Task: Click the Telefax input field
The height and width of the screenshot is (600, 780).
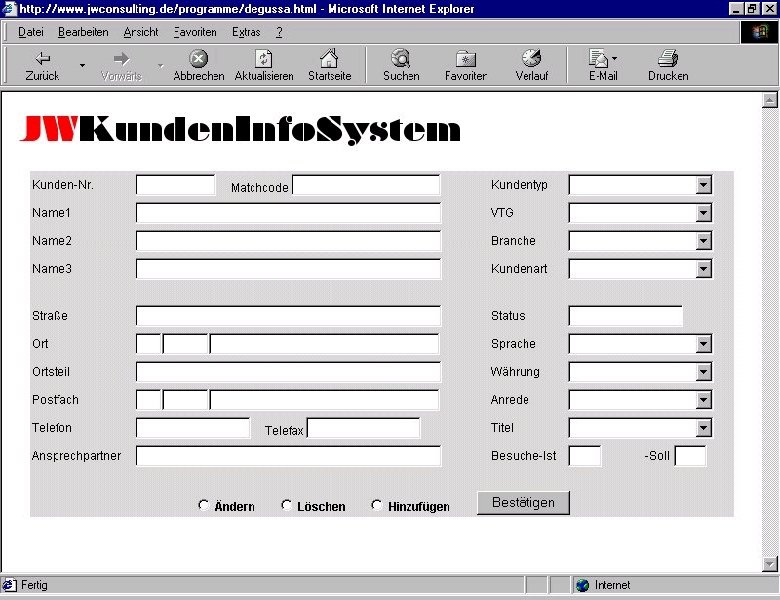Action: [364, 428]
